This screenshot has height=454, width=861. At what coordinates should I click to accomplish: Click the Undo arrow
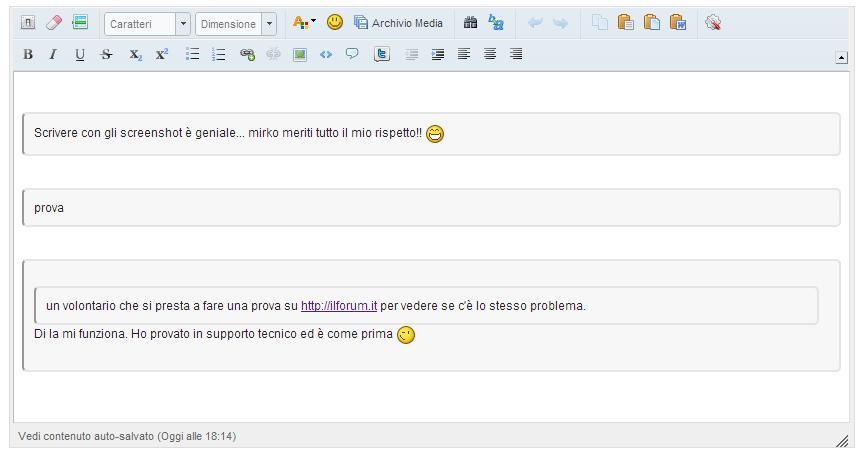point(535,23)
